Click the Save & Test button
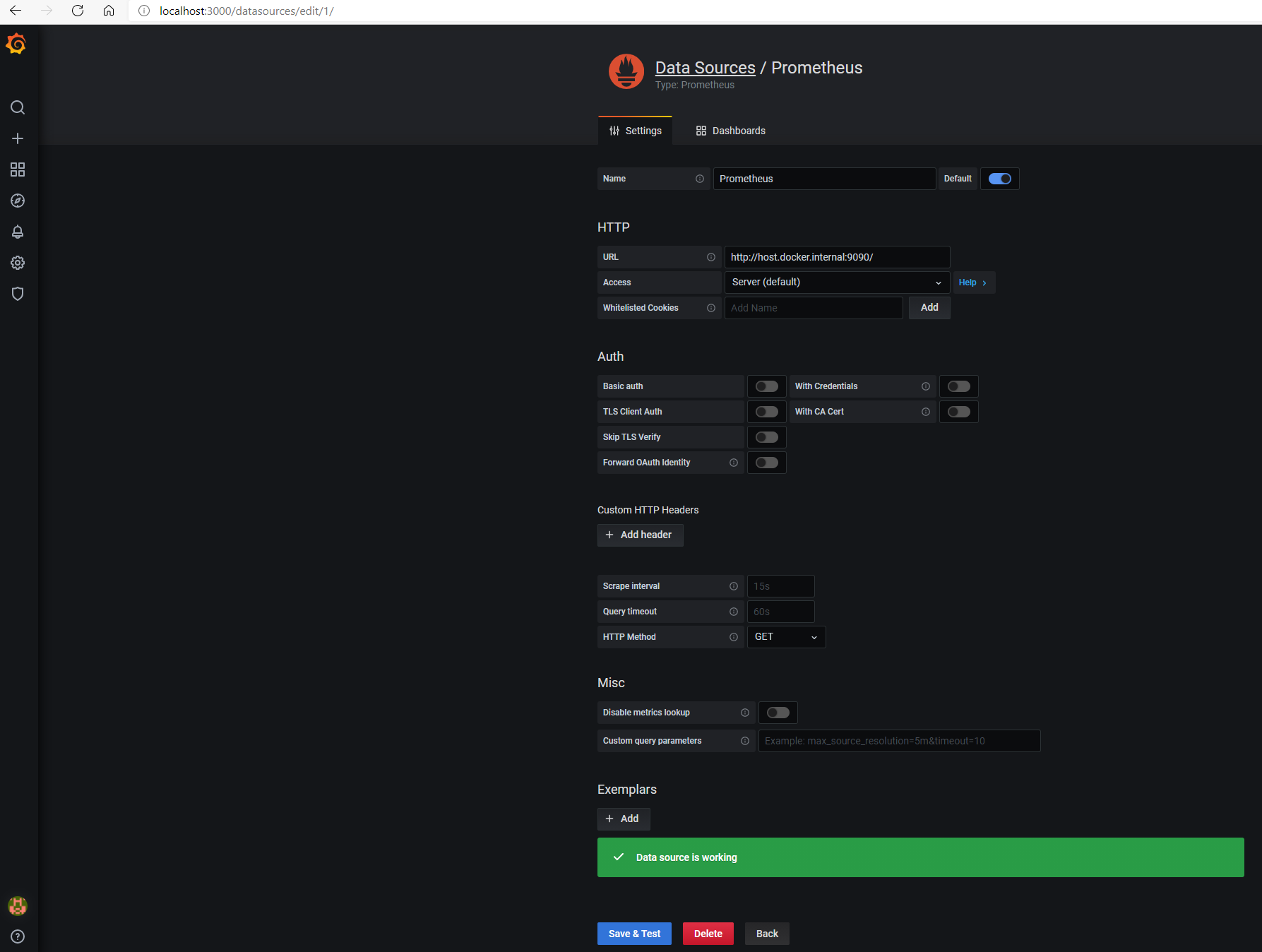1262x952 pixels. pos(634,934)
